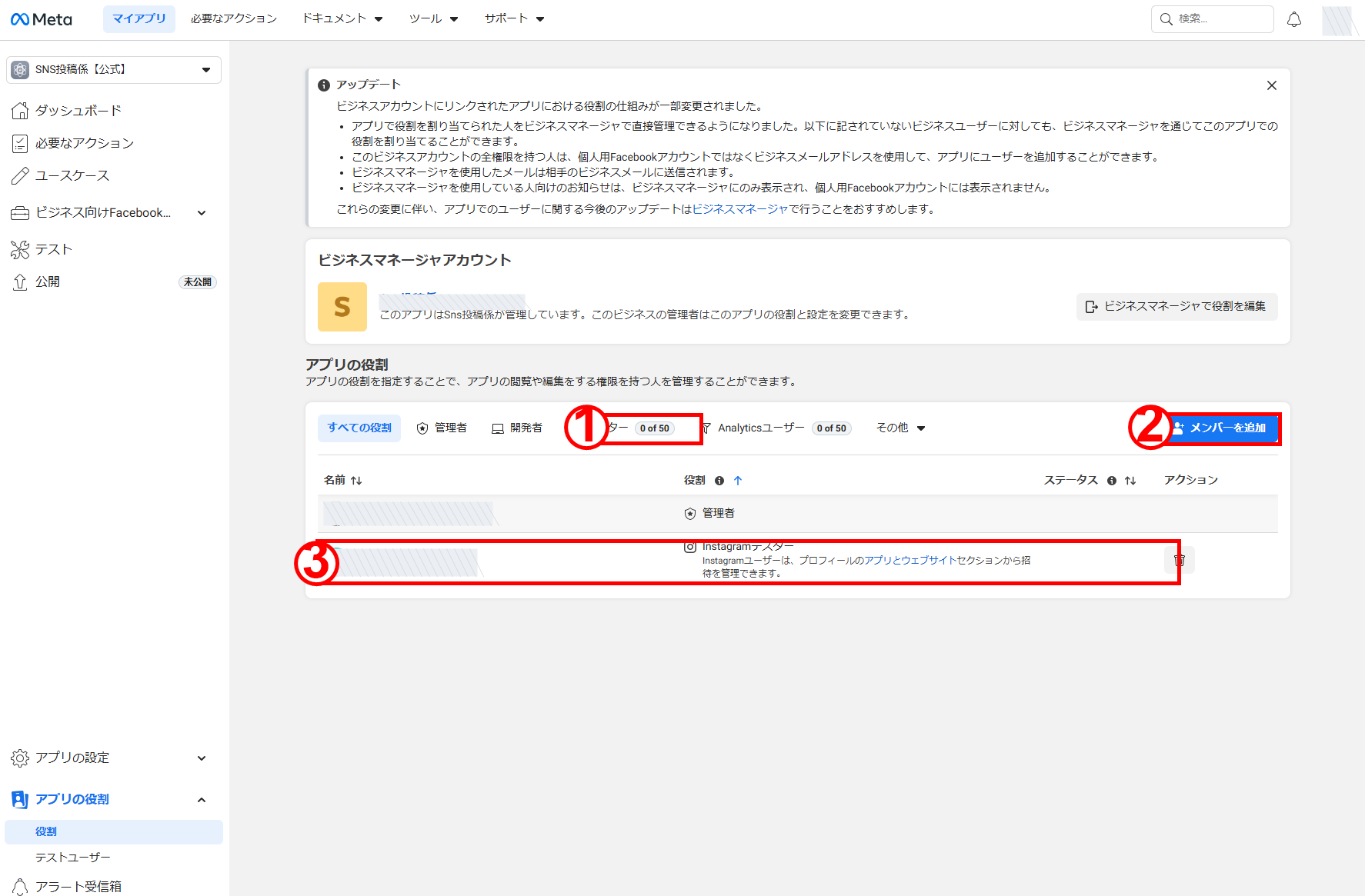Switch to すべての役割 tab

(x=359, y=428)
